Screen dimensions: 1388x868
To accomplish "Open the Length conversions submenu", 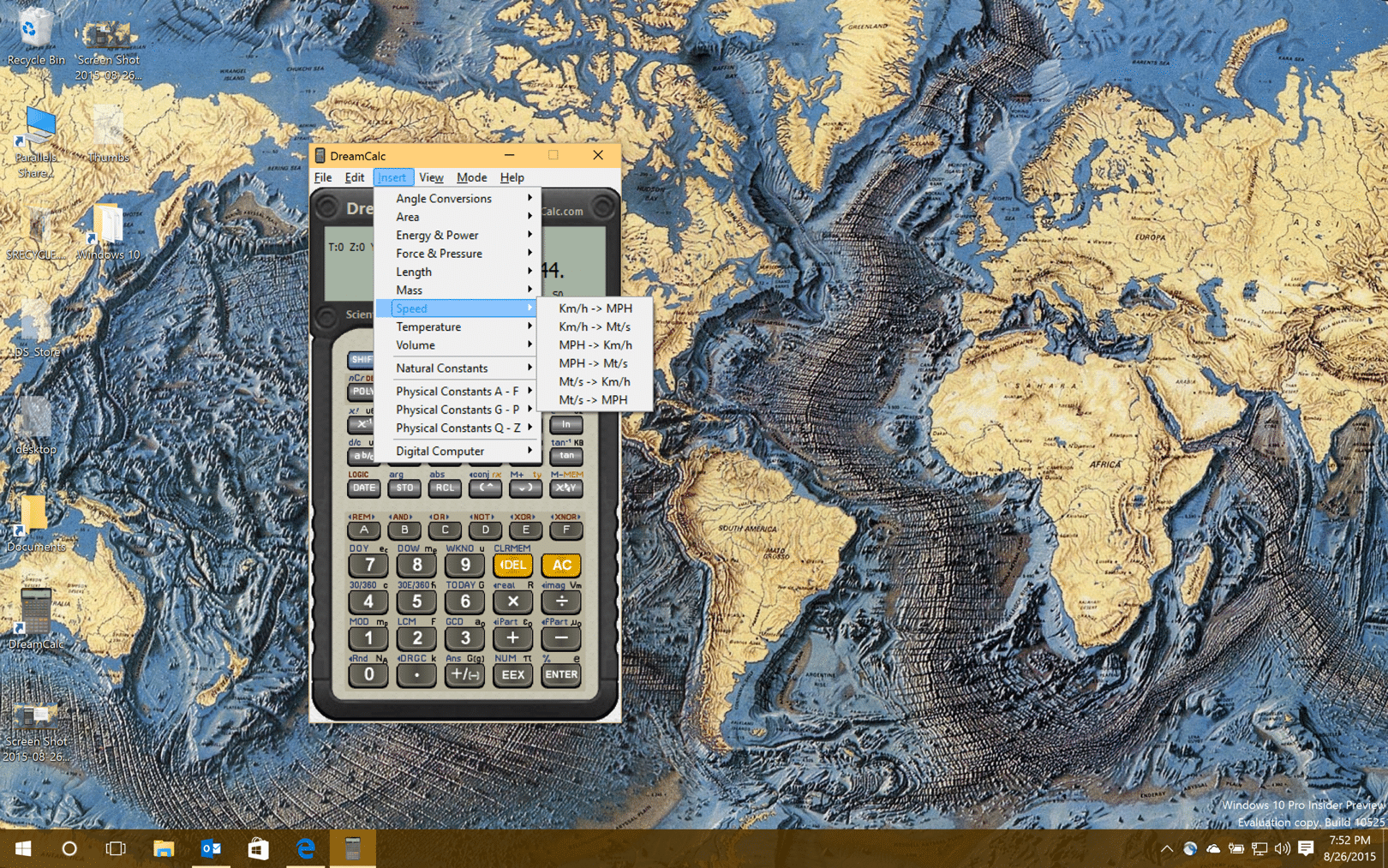I will click(457, 272).
